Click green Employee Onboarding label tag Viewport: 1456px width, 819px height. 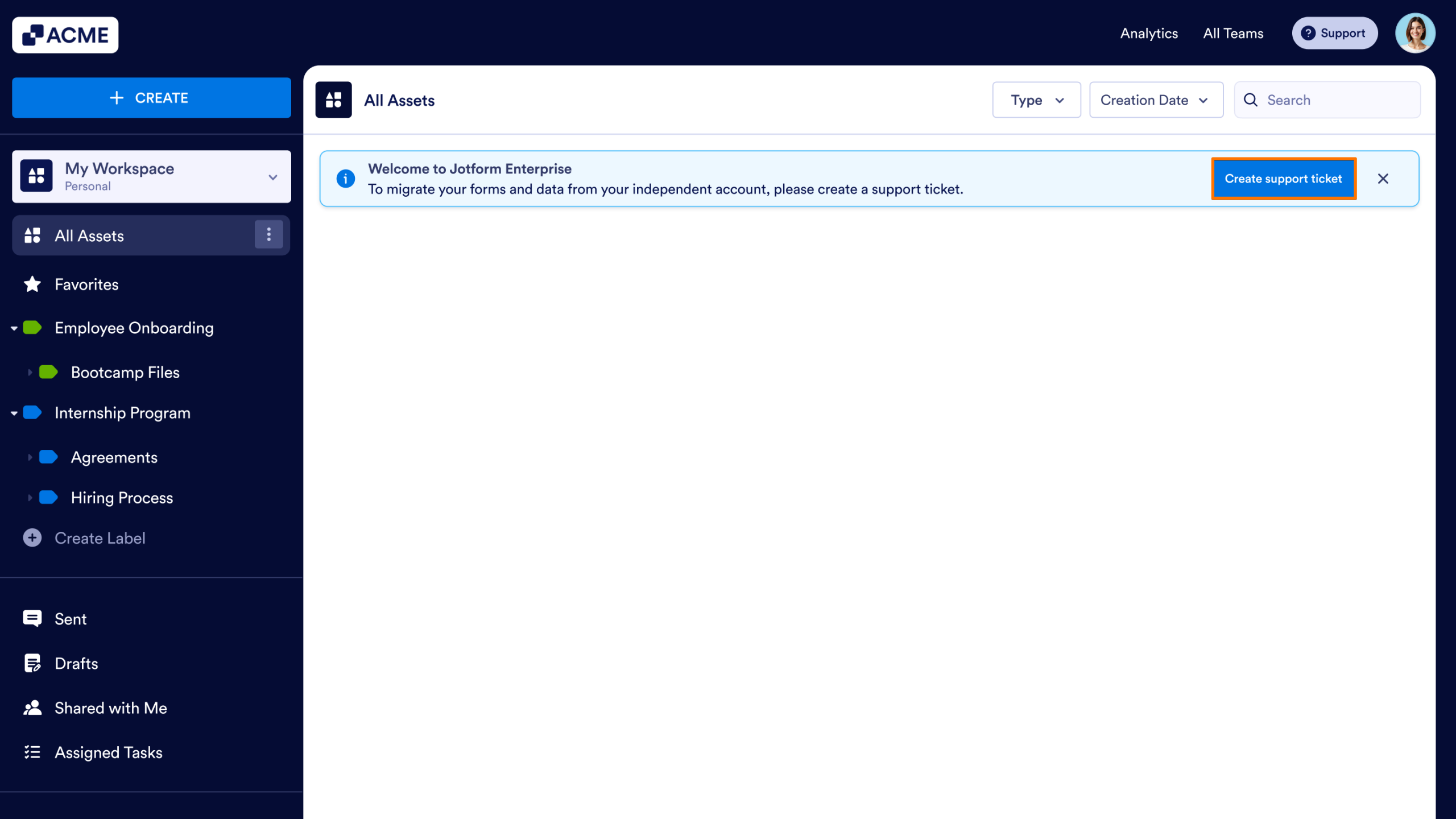[x=32, y=328]
